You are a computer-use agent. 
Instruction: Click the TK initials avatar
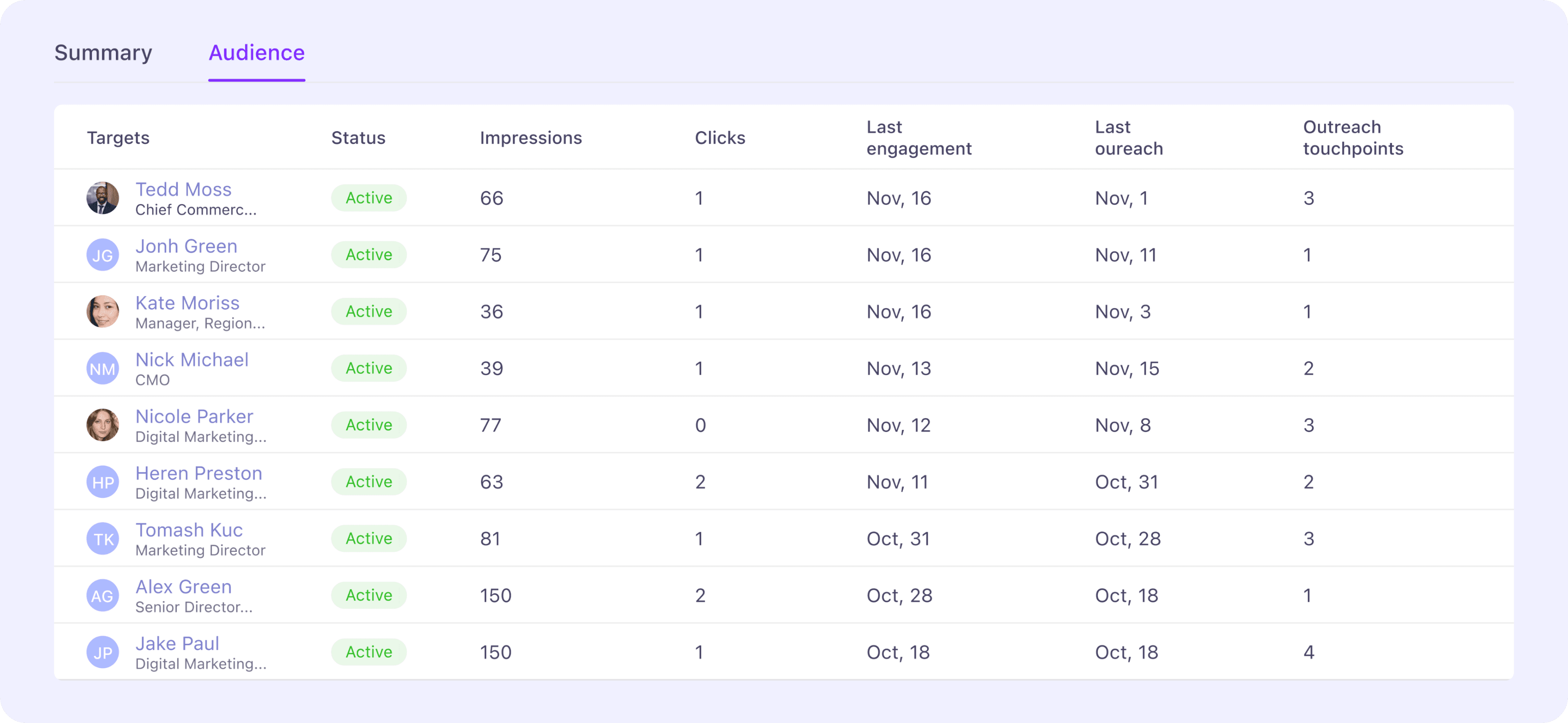tap(102, 539)
